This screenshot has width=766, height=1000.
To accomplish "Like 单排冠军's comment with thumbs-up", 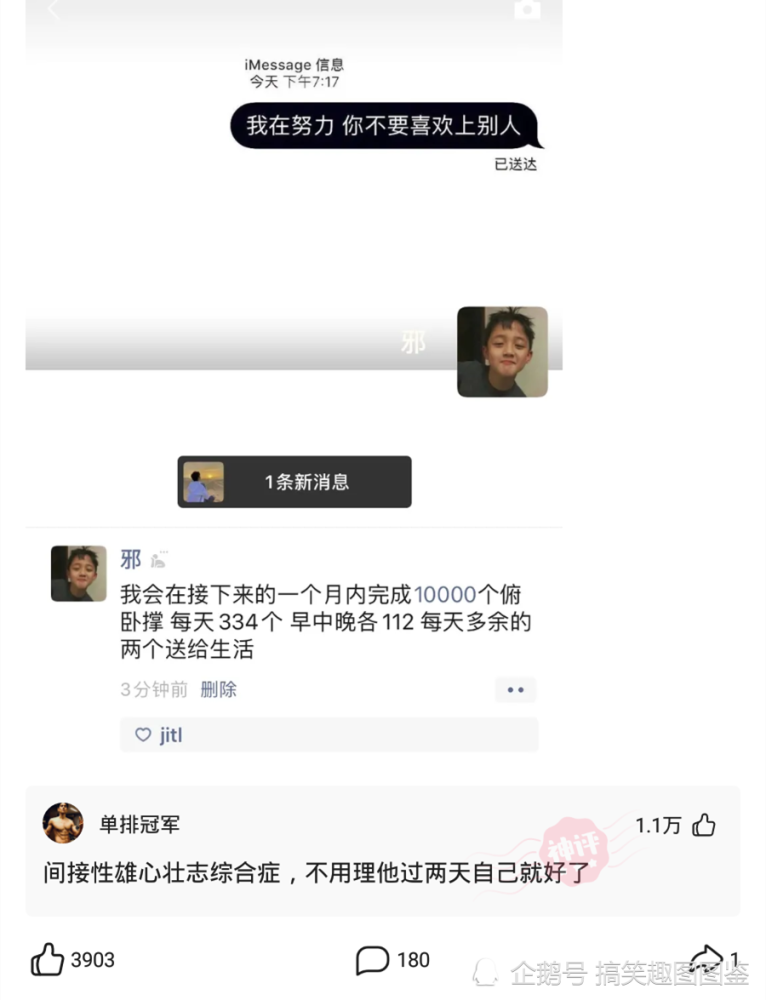I will (703, 825).
